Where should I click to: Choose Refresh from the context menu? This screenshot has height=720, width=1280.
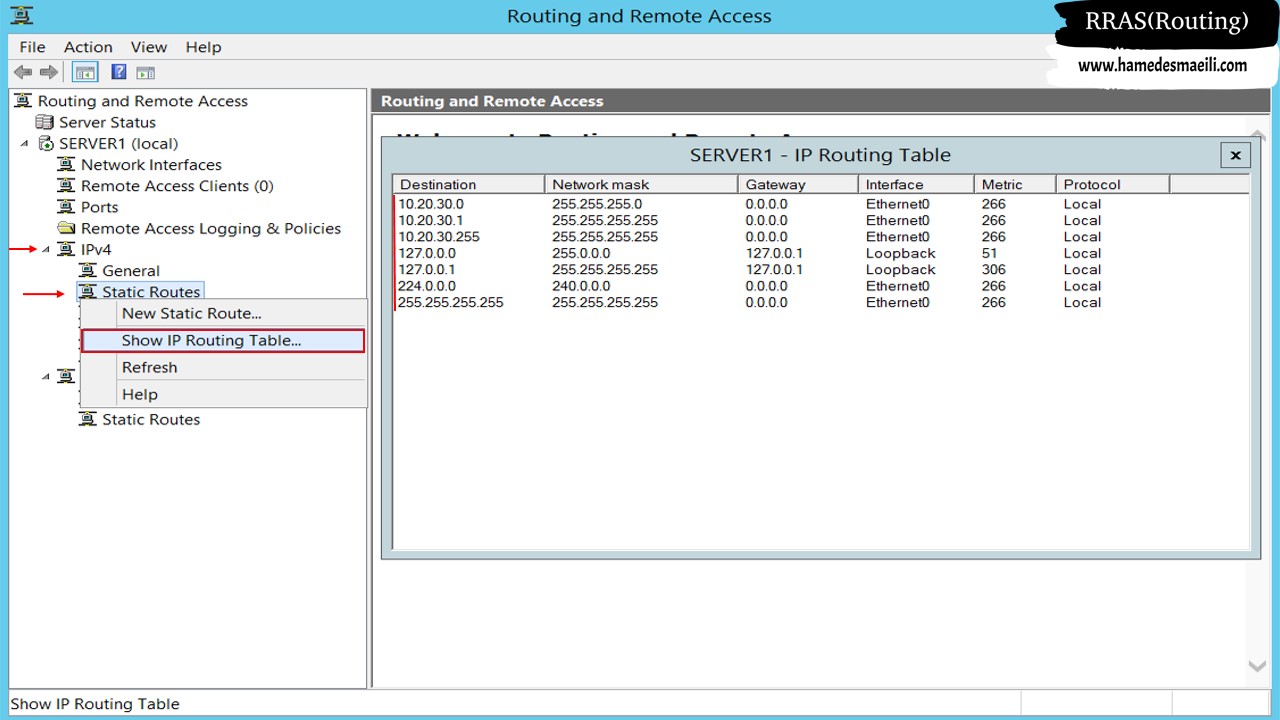coord(223,367)
